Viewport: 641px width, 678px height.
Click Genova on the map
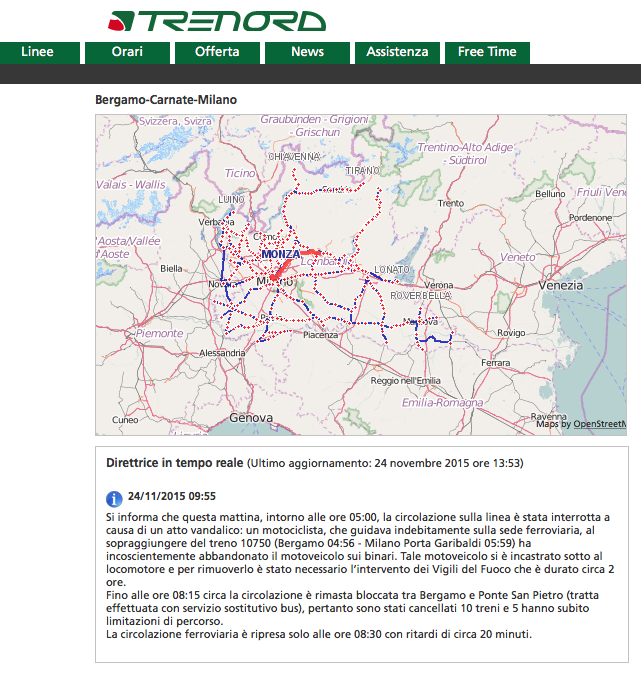[x=250, y=416]
